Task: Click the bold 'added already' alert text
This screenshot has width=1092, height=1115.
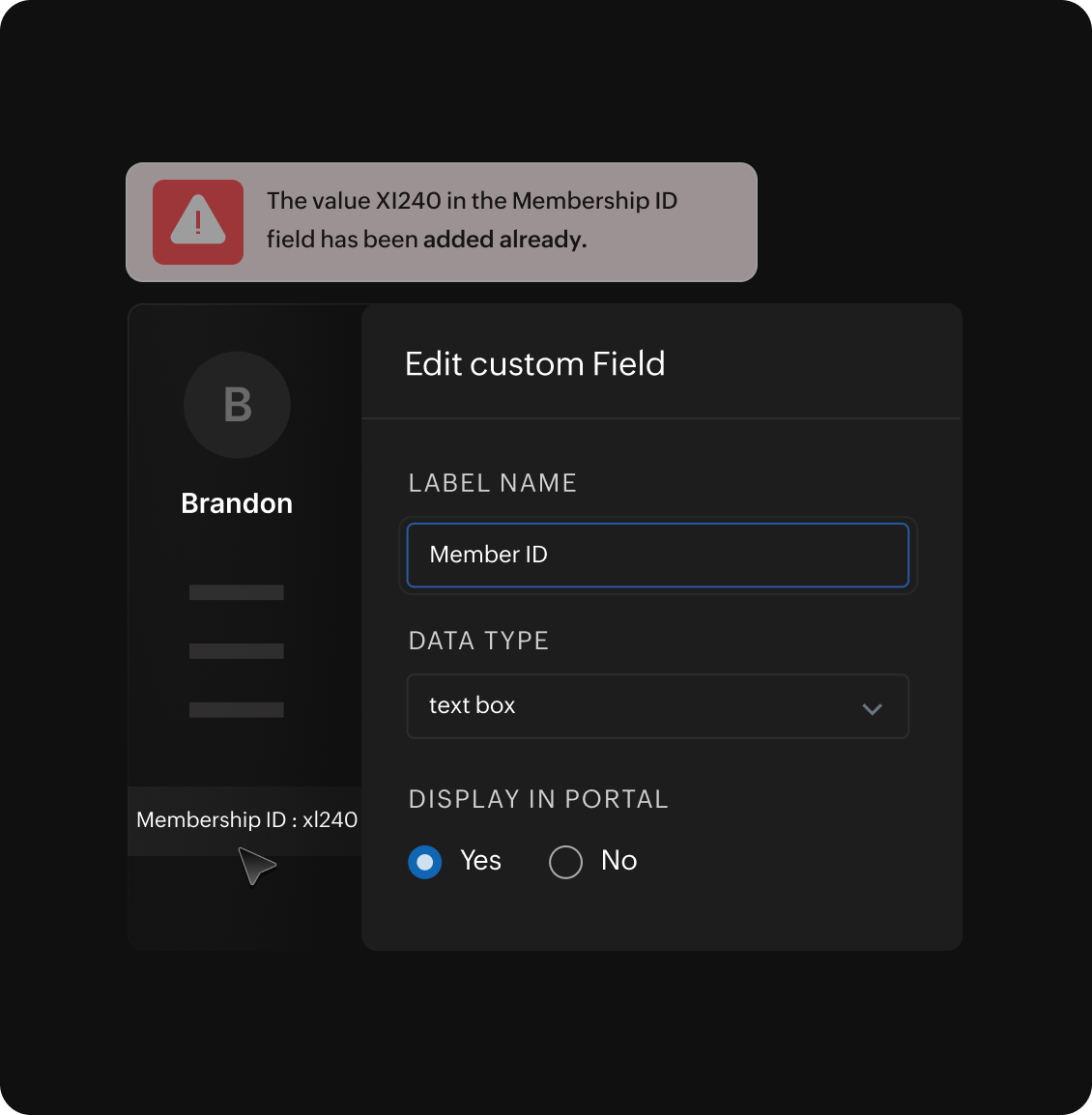Action: [504, 240]
